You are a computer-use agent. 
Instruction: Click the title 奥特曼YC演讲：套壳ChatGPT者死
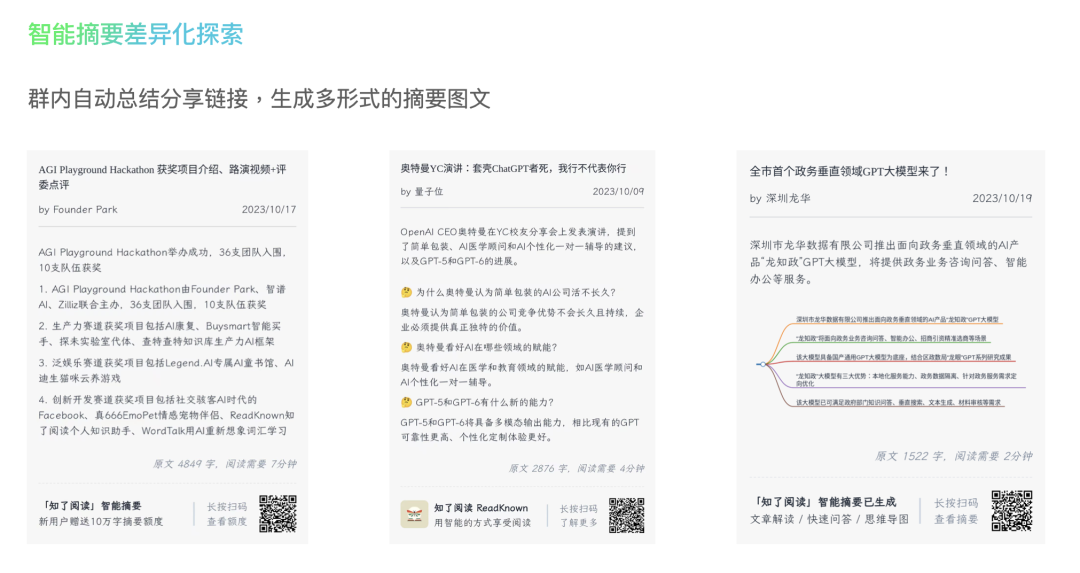click(x=513, y=168)
